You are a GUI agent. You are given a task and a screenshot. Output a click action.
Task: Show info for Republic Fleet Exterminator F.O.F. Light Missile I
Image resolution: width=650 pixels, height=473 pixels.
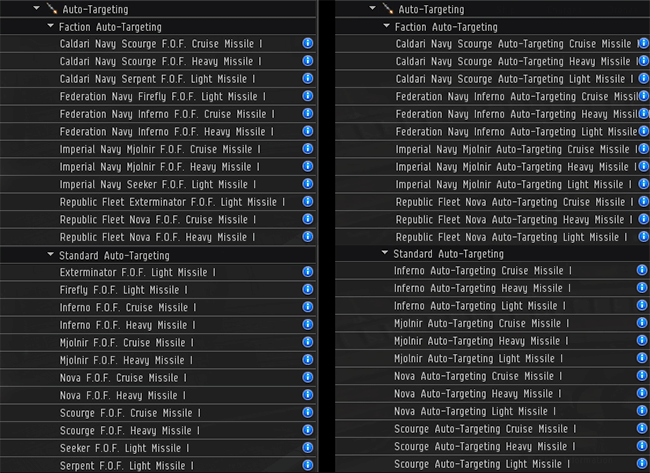pos(308,201)
